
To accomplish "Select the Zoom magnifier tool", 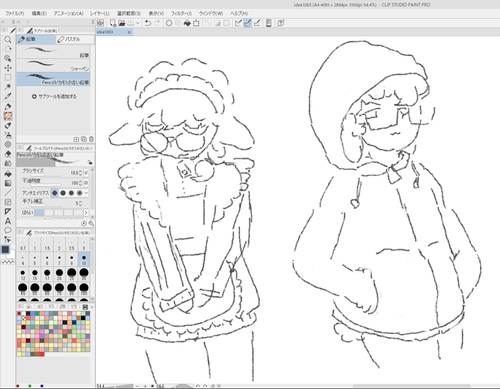I will tap(8, 40).
